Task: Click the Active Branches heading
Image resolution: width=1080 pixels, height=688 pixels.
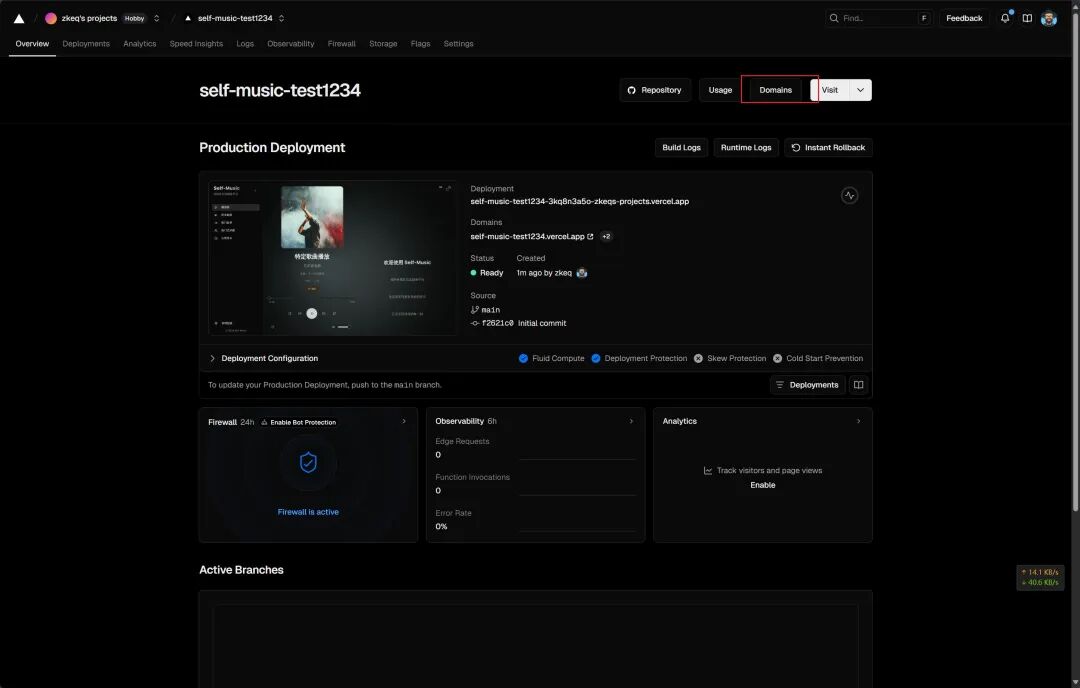Action: [x=241, y=570]
